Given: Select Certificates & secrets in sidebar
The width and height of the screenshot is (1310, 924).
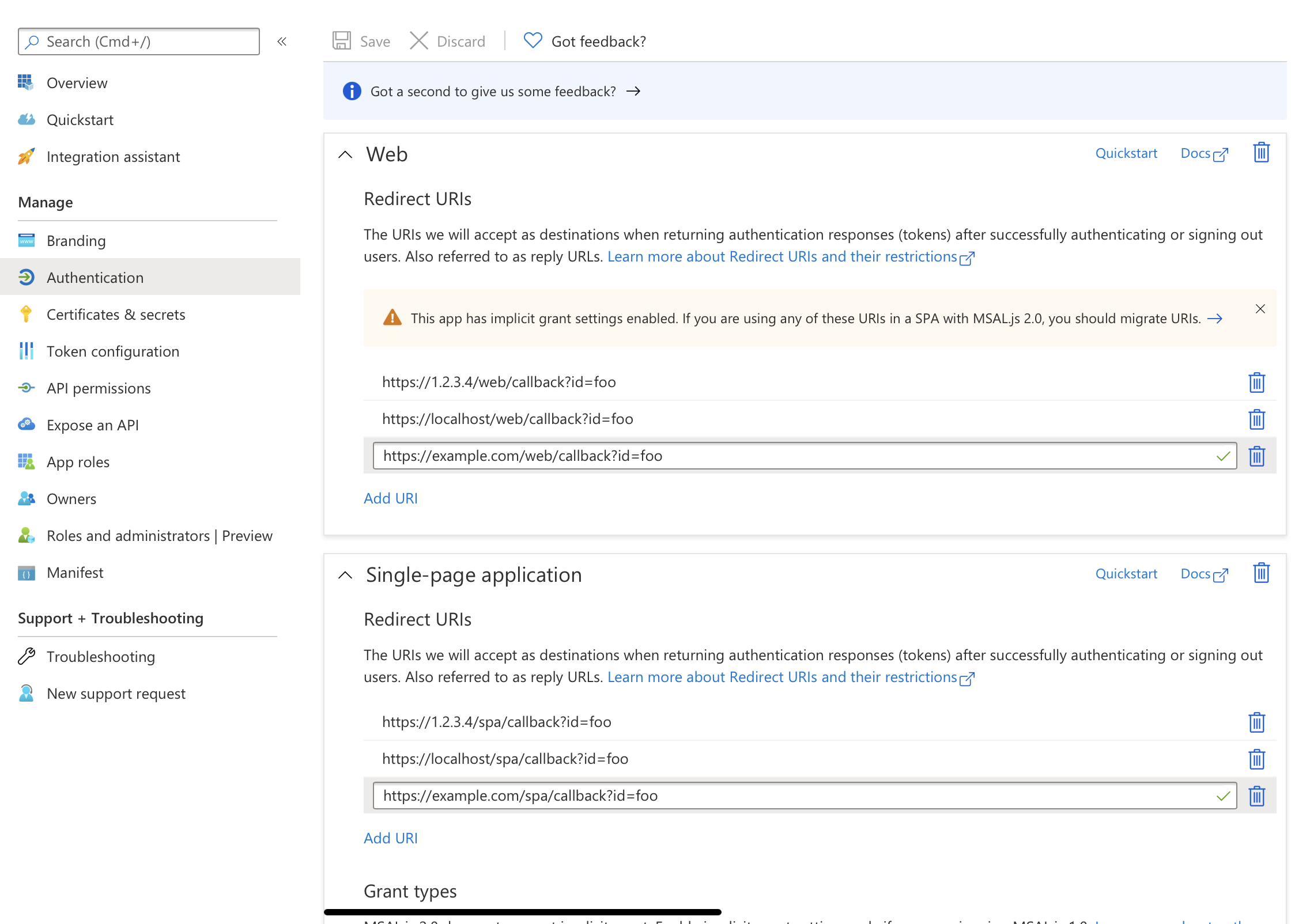Looking at the screenshot, I should pyautogui.click(x=116, y=314).
